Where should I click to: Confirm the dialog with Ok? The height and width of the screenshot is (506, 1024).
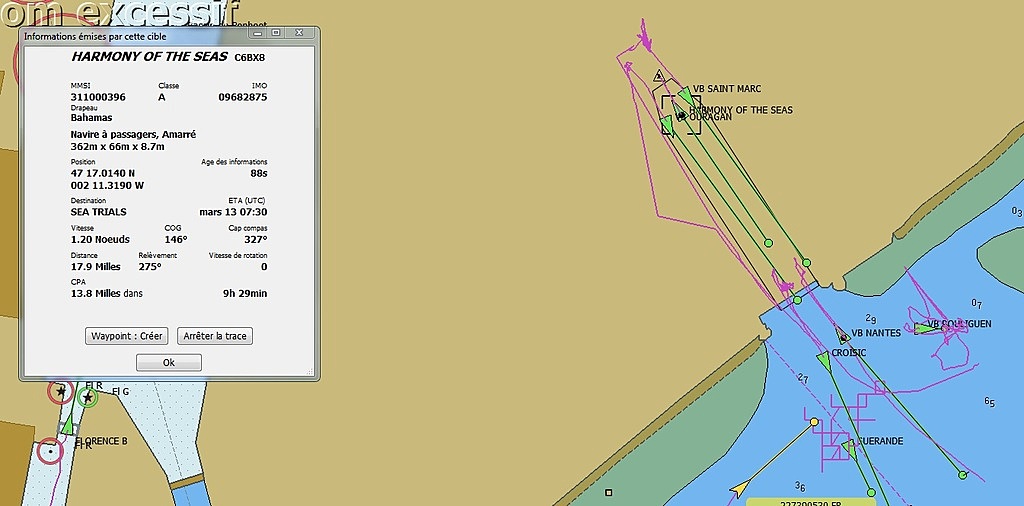pos(168,362)
